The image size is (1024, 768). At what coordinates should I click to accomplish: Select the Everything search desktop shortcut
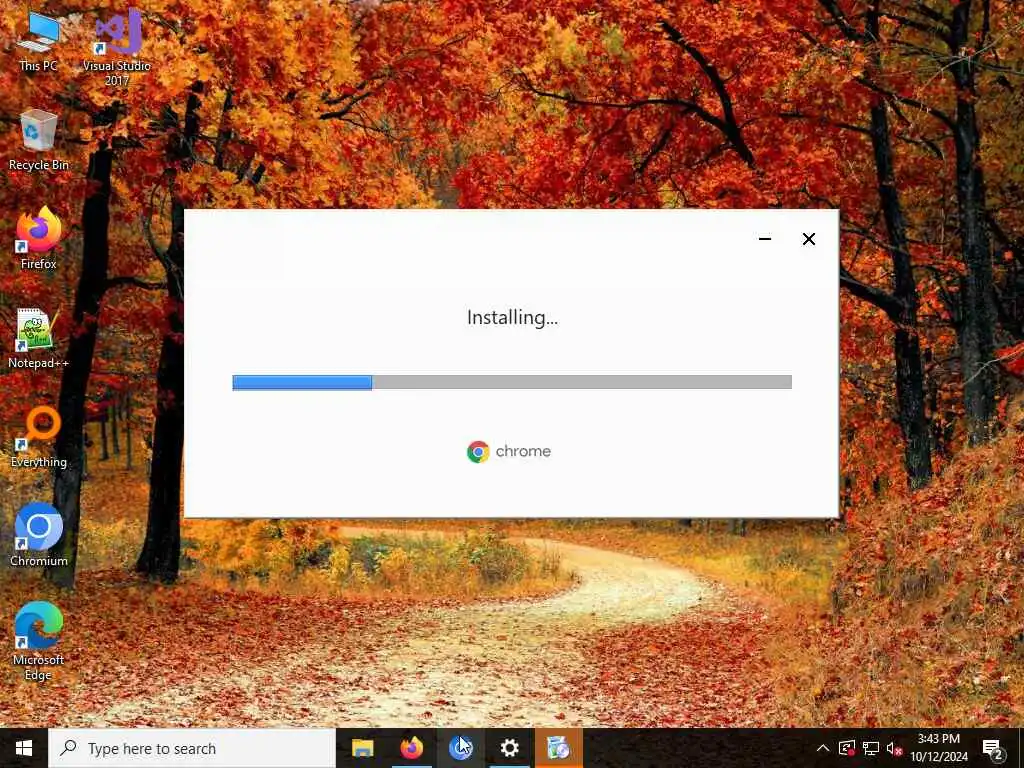coord(39,436)
